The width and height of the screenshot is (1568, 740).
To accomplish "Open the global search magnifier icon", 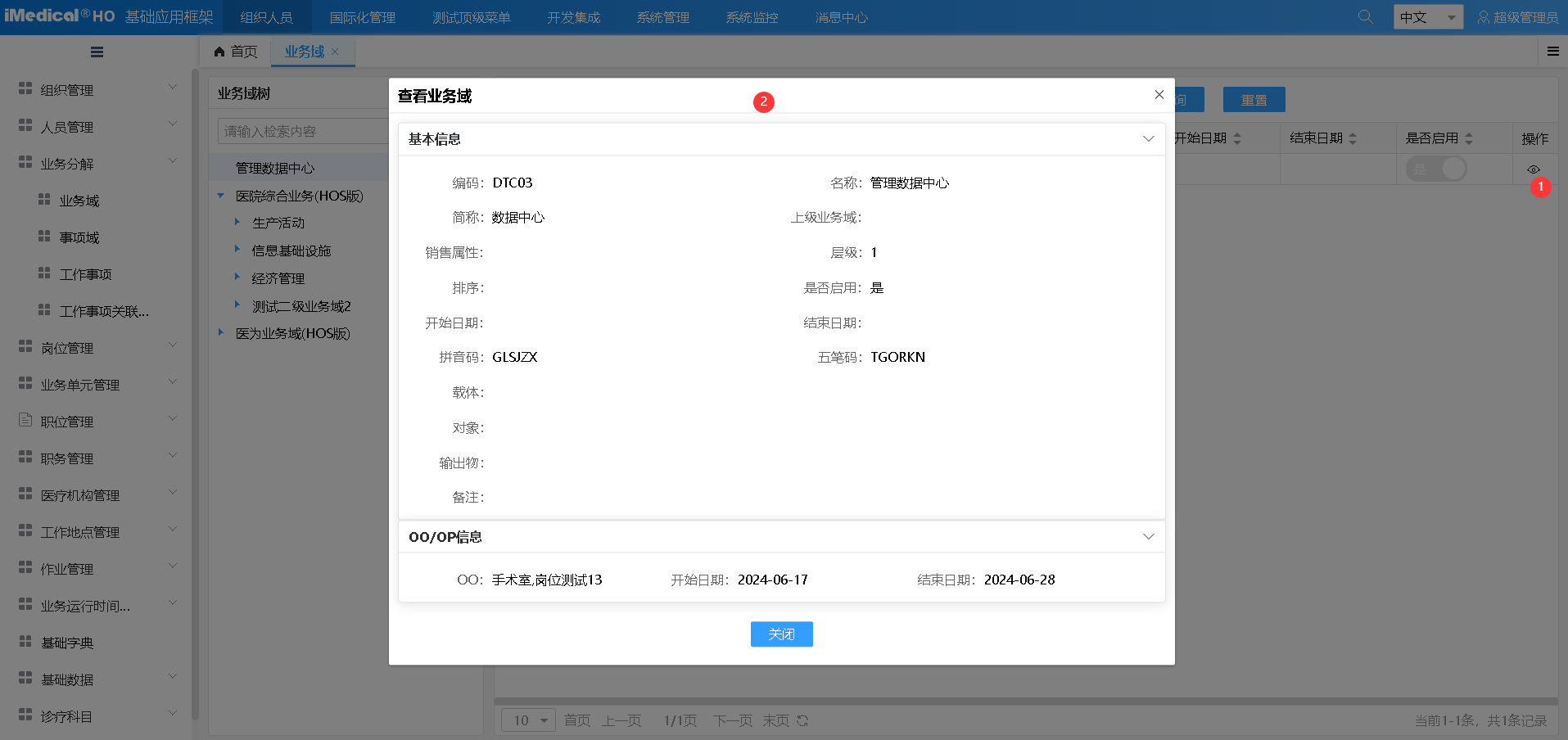I will point(1364,16).
